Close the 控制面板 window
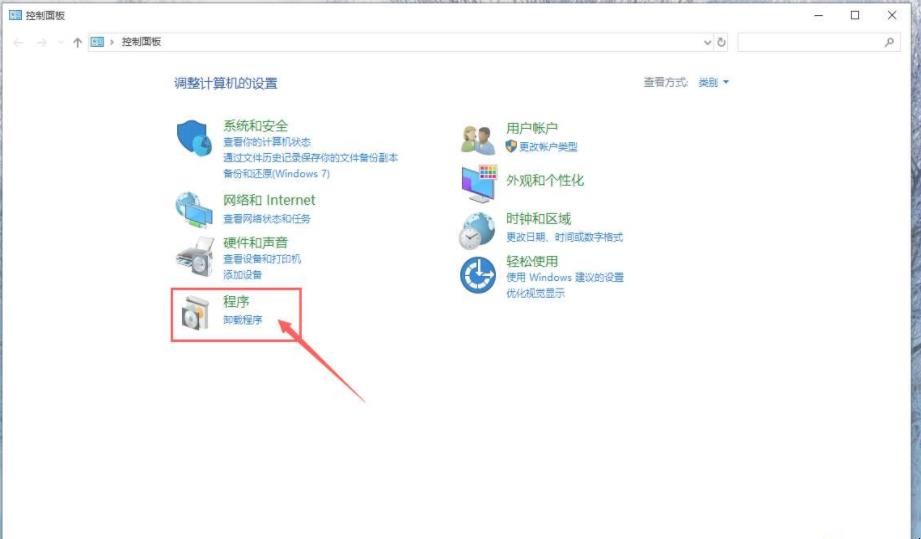The width and height of the screenshot is (921, 539). (892, 15)
